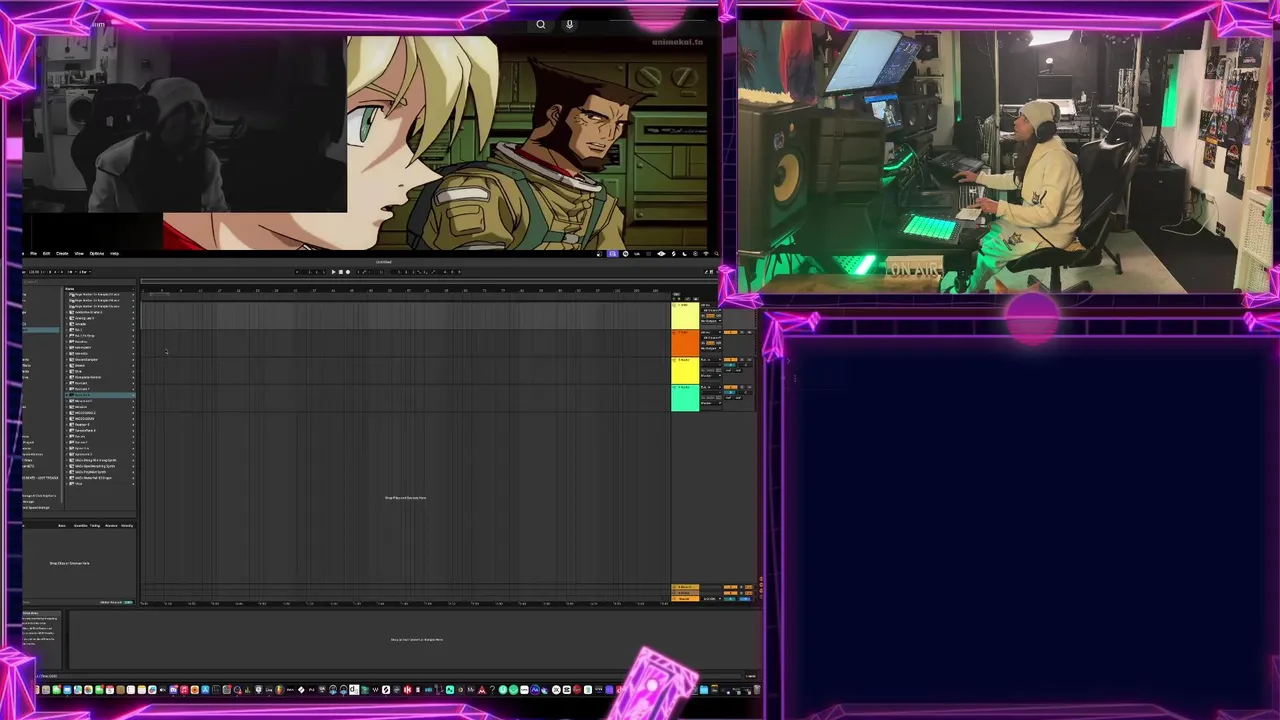Image resolution: width=1280 pixels, height=720 pixels.
Task: Click the Spotlight search icon in macOS menu bar
Action: pyautogui.click(x=716, y=254)
